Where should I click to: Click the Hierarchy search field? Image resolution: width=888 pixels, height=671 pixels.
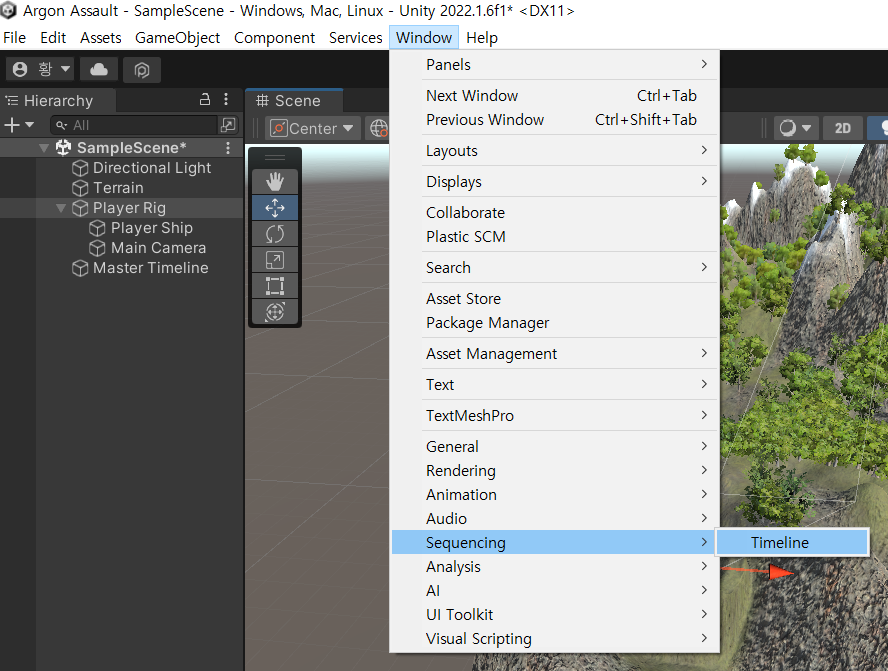pos(134,125)
